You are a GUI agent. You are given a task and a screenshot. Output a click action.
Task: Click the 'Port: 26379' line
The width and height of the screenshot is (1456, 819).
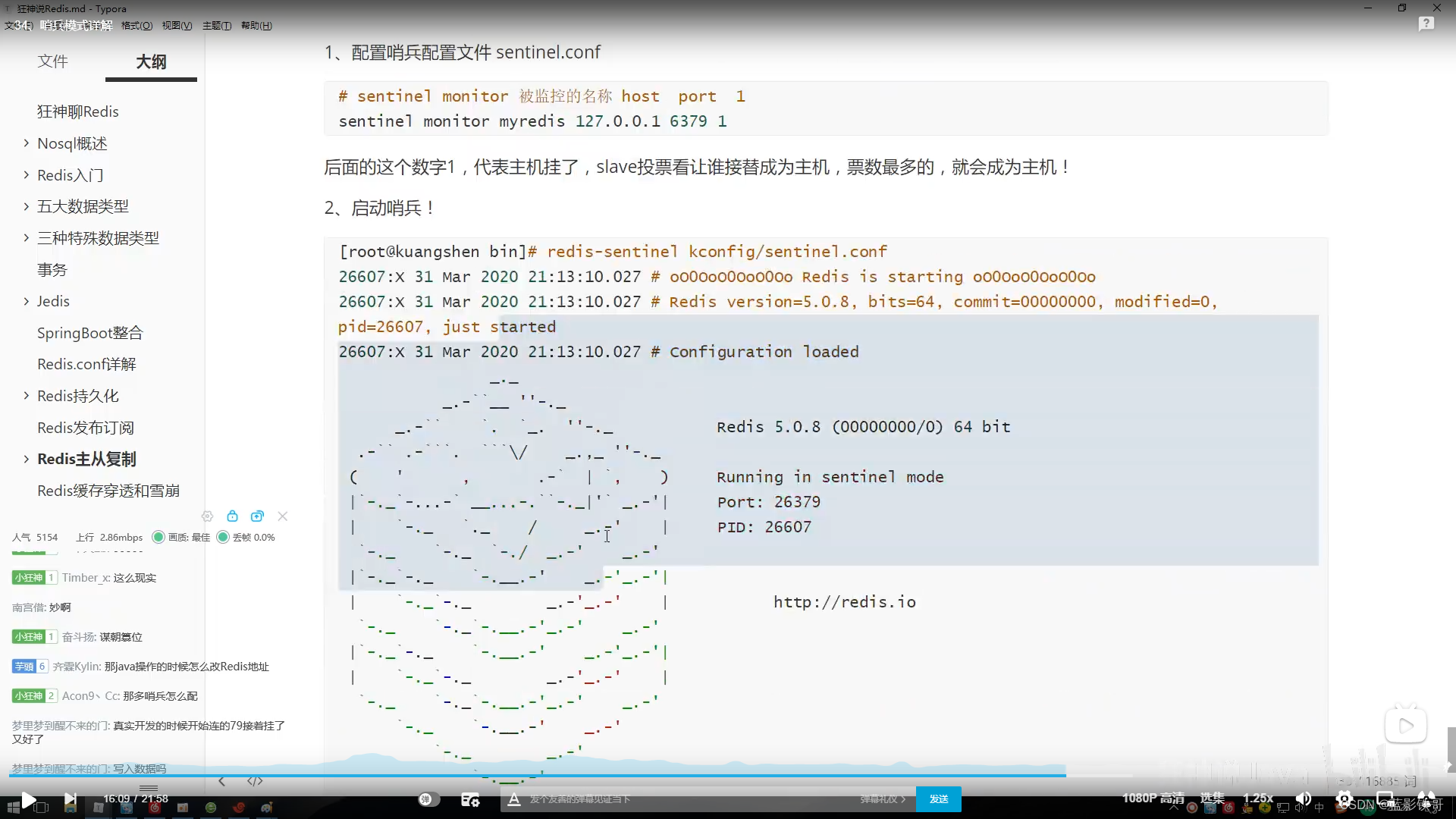pyautogui.click(x=768, y=502)
